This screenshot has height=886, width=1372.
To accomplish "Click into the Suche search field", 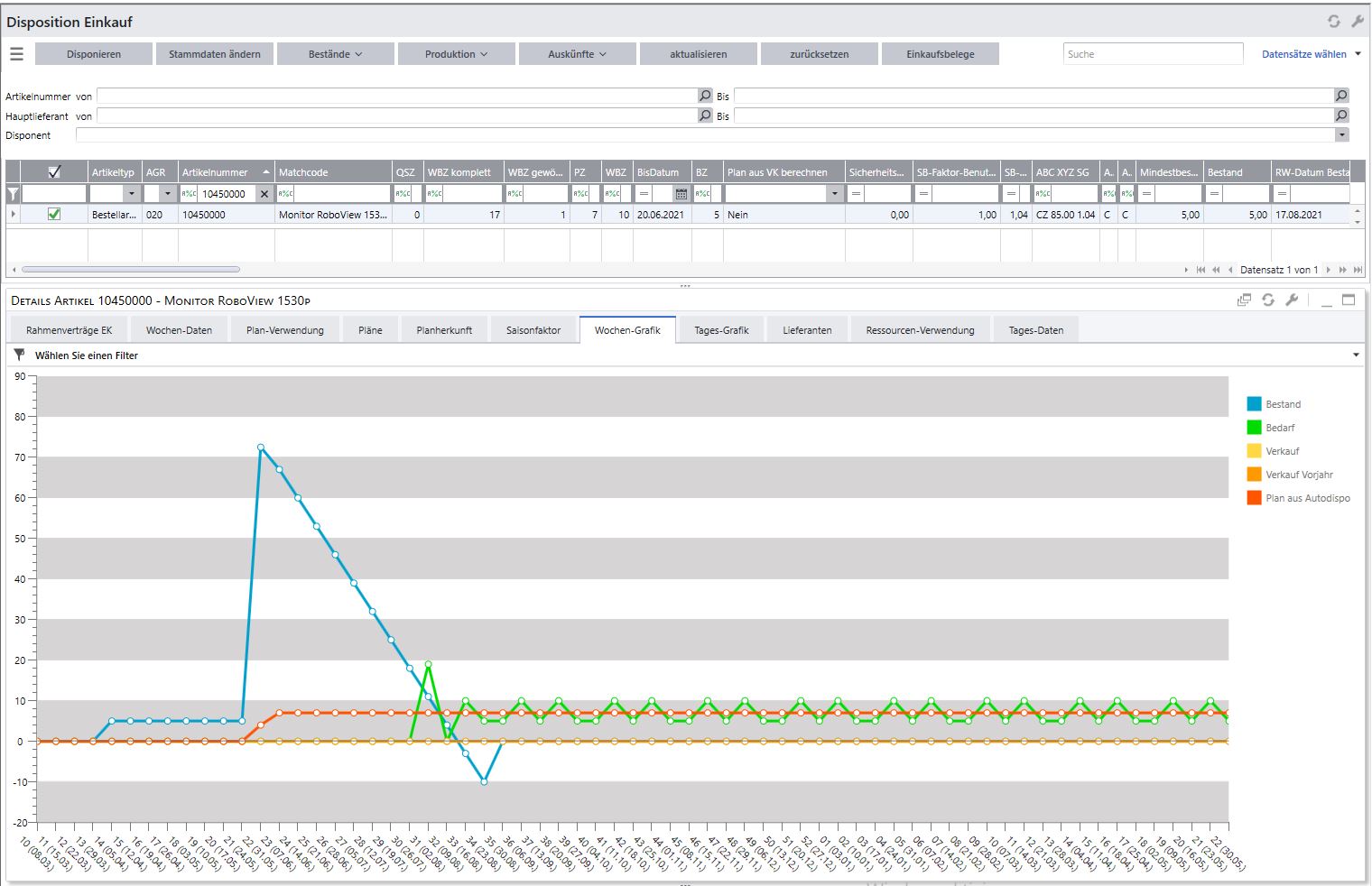I will click(x=1152, y=54).
